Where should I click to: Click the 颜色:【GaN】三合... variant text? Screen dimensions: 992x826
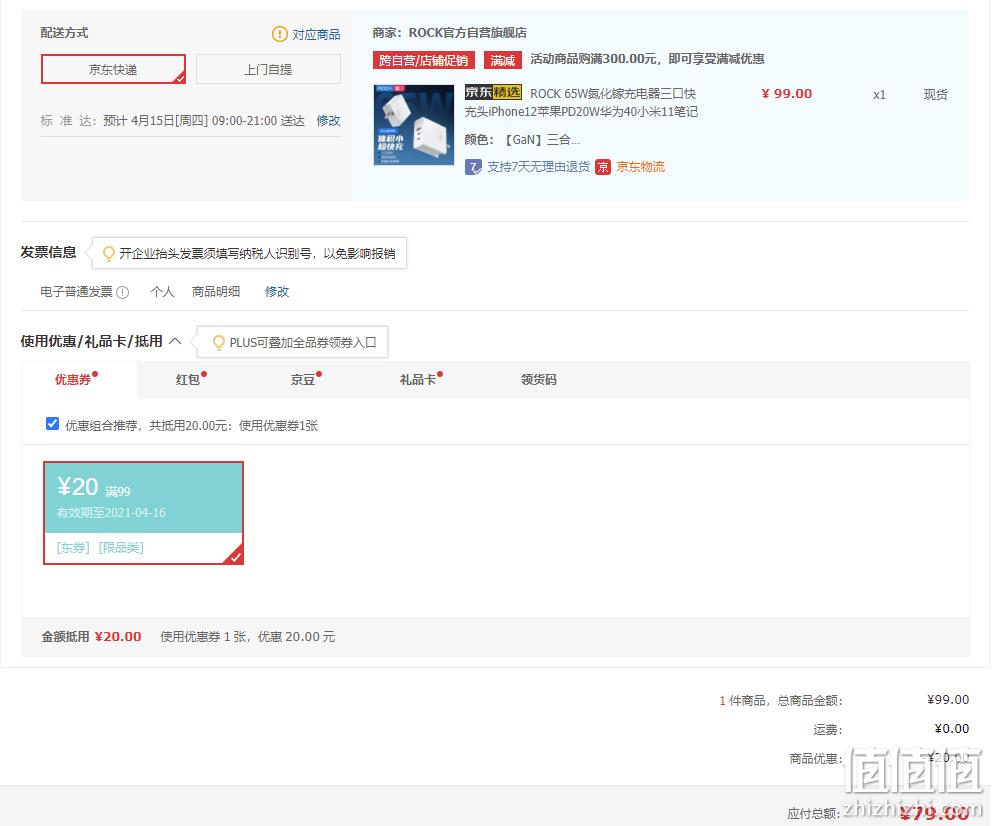[x=522, y=140]
